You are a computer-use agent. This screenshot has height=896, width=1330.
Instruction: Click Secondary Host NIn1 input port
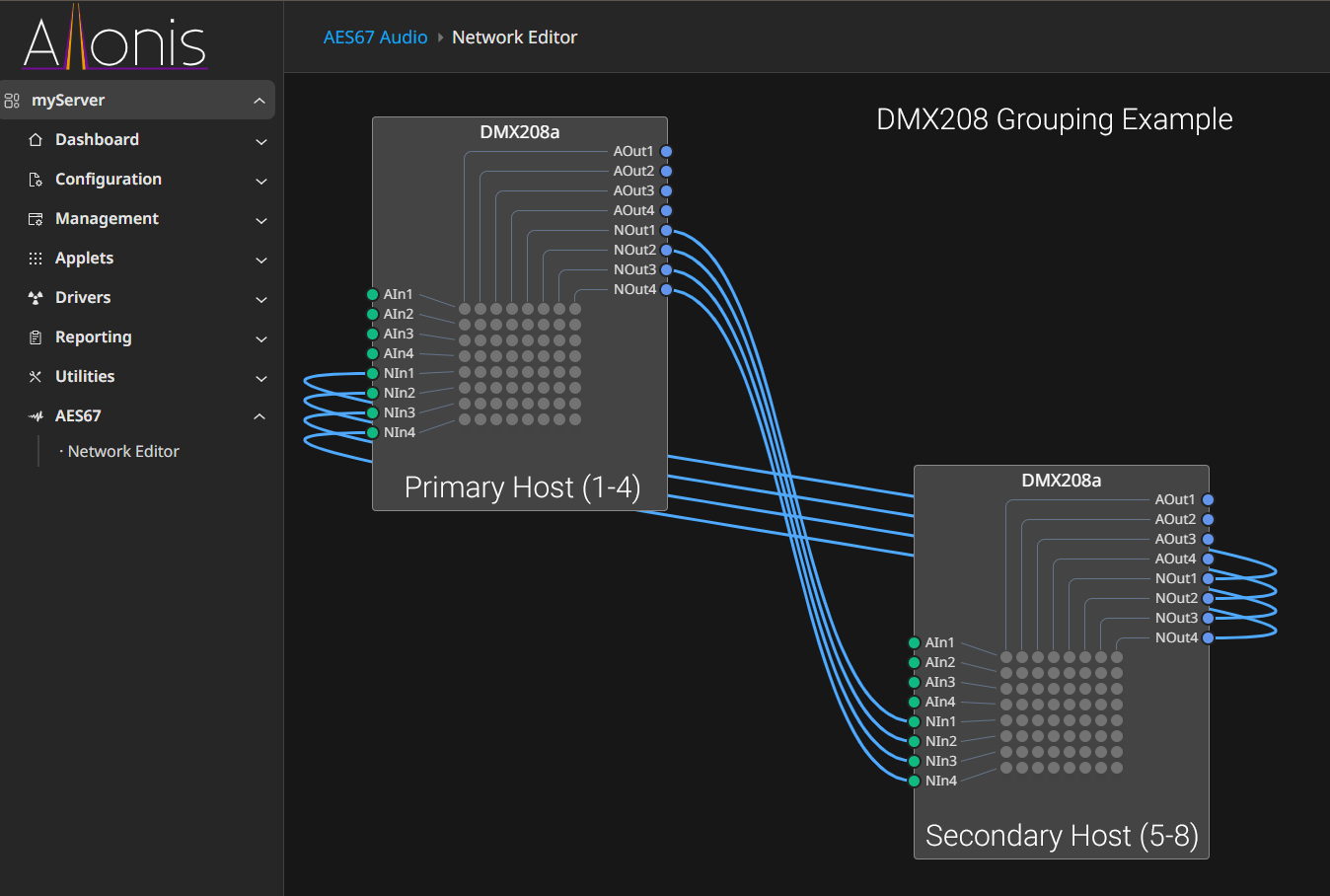tap(915, 721)
